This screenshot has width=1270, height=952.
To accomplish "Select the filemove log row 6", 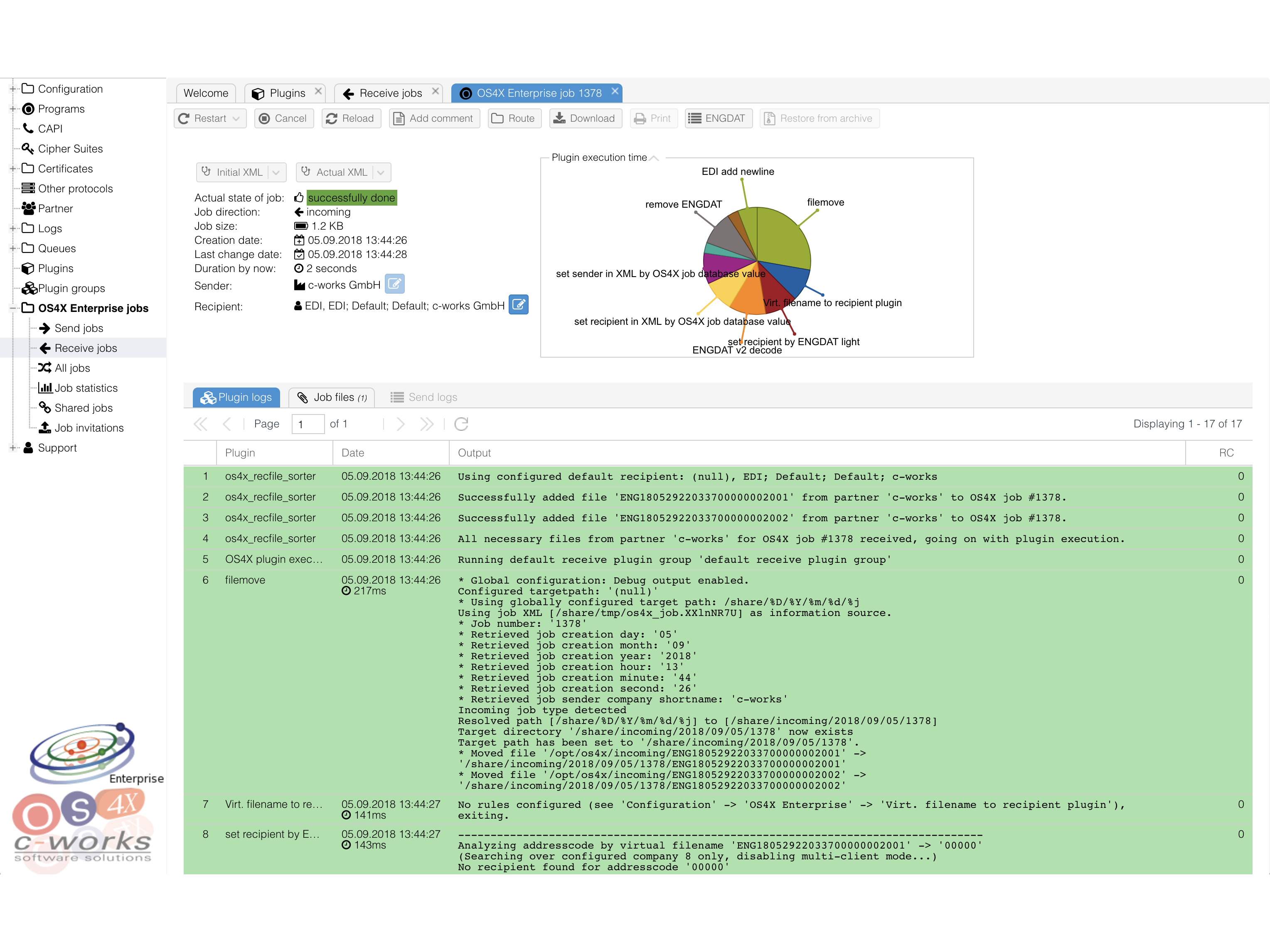I will [x=718, y=683].
